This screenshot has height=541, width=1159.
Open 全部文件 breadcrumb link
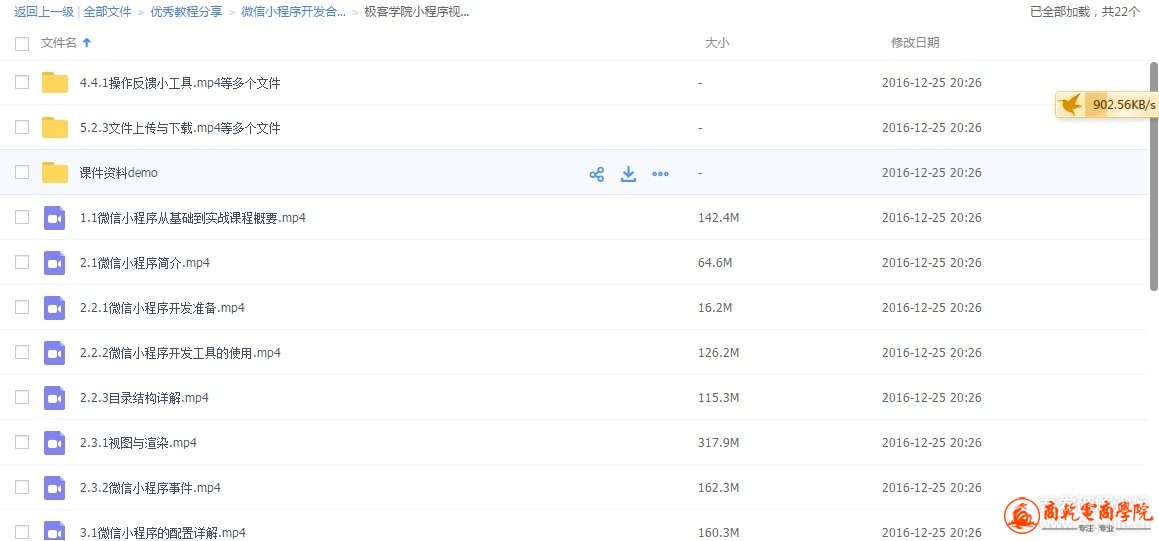(x=107, y=12)
